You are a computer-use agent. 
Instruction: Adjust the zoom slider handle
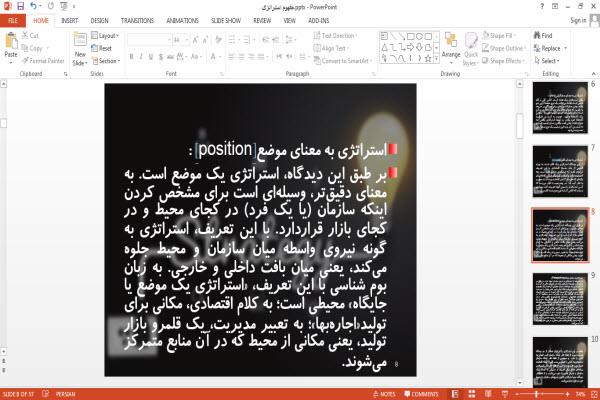click(537, 394)
